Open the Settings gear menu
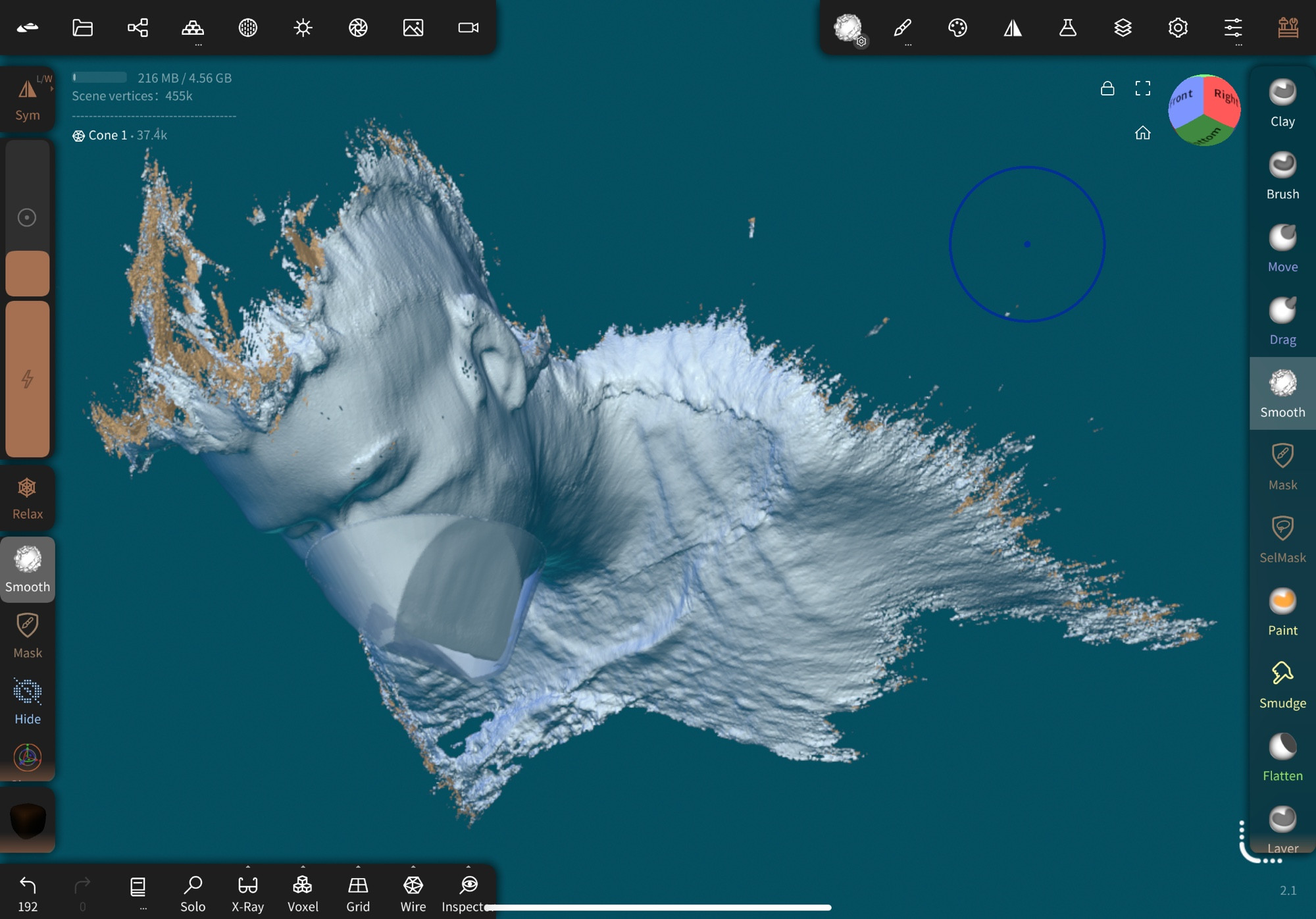This screenshot has height=919, width=1316. click(x=1178, y=28)
